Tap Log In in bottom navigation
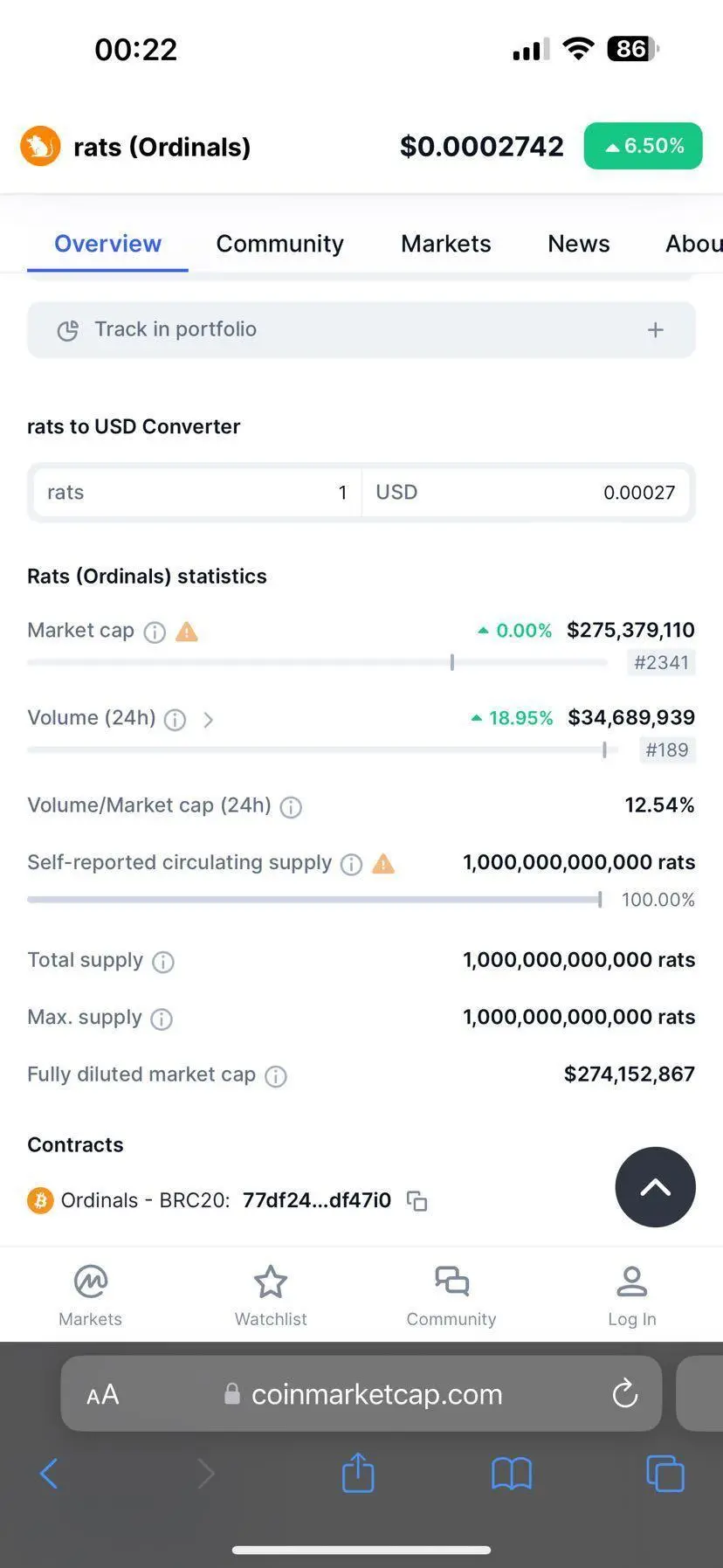Viewport: 723px width, 1568px height. (x=631, y=1295)
